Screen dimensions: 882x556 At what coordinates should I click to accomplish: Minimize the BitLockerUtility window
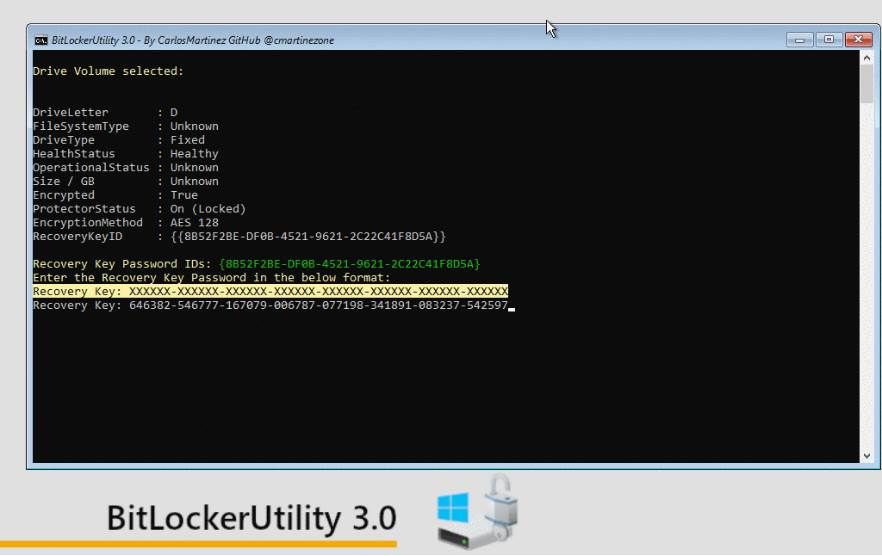coord(799,39)
